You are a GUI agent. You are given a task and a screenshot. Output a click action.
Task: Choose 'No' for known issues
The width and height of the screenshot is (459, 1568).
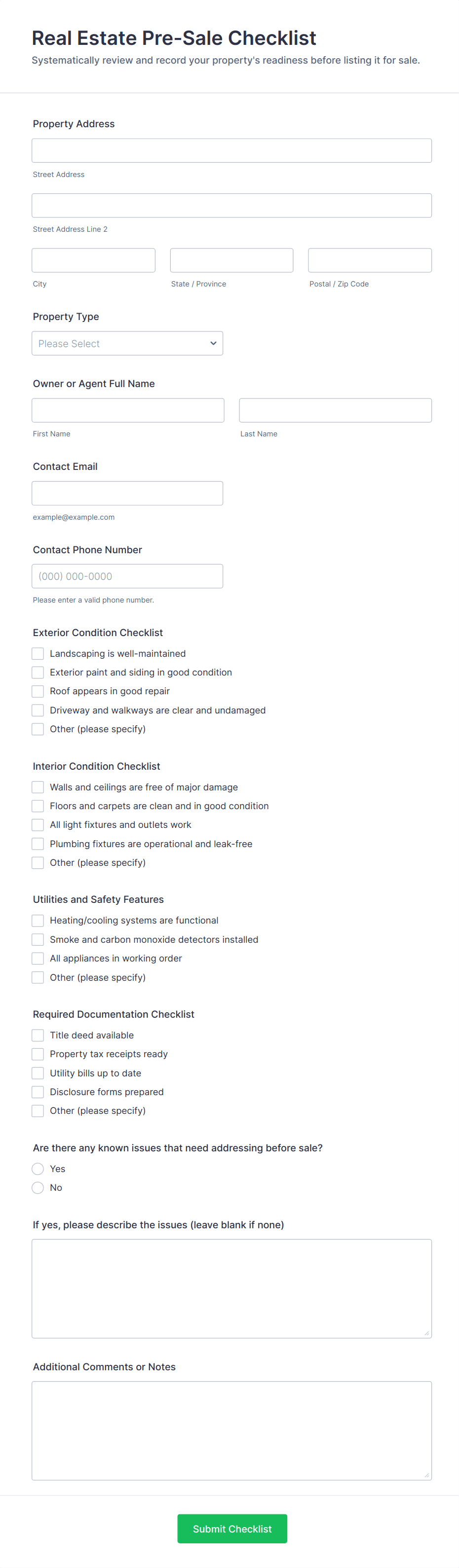click(x=38, y=1187)
